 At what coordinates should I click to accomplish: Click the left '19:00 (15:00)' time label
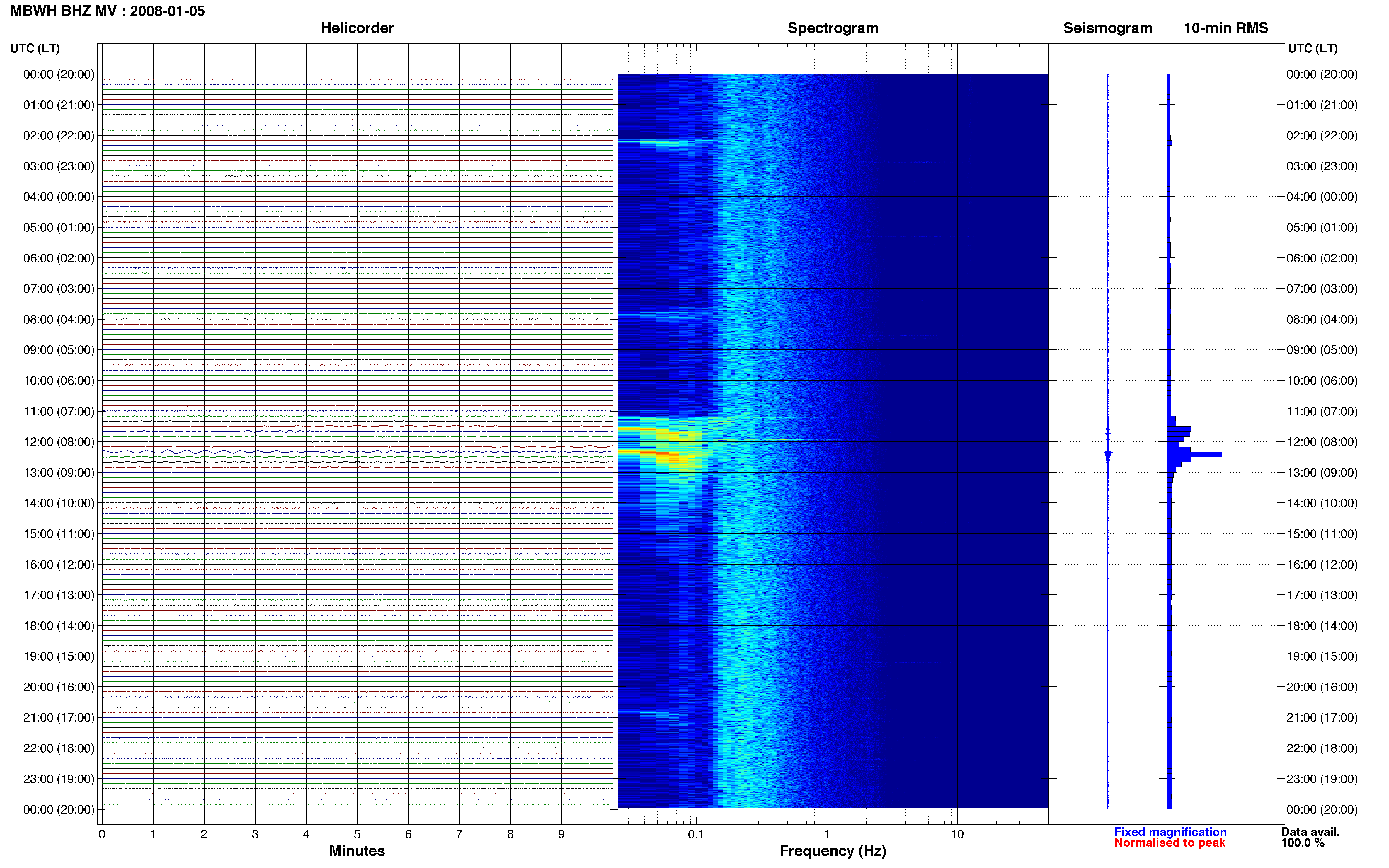[59, 656]
